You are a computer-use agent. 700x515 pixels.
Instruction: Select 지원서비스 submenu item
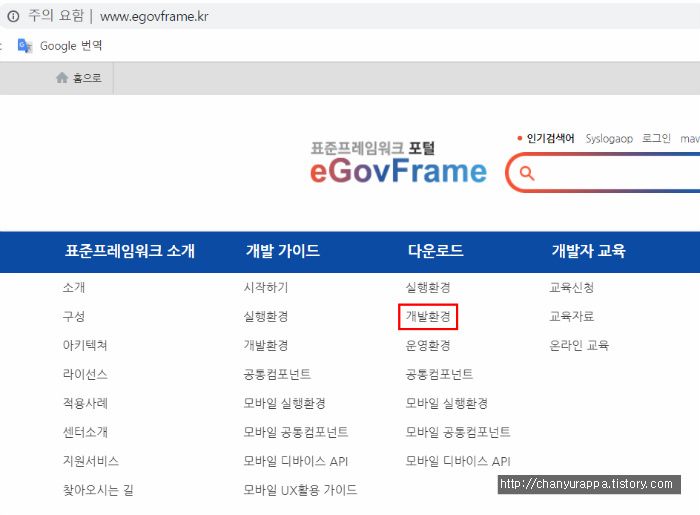click(91, 461)
